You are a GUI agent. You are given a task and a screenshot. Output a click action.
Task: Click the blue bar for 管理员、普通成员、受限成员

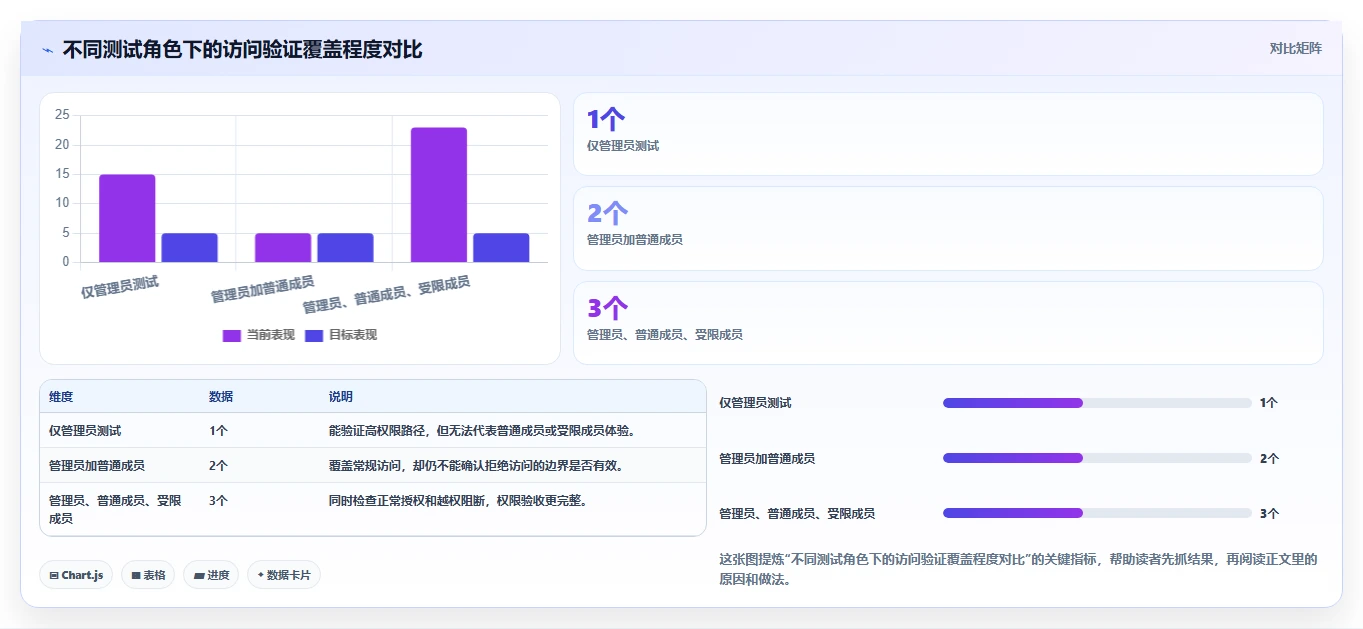pos(501,247)
